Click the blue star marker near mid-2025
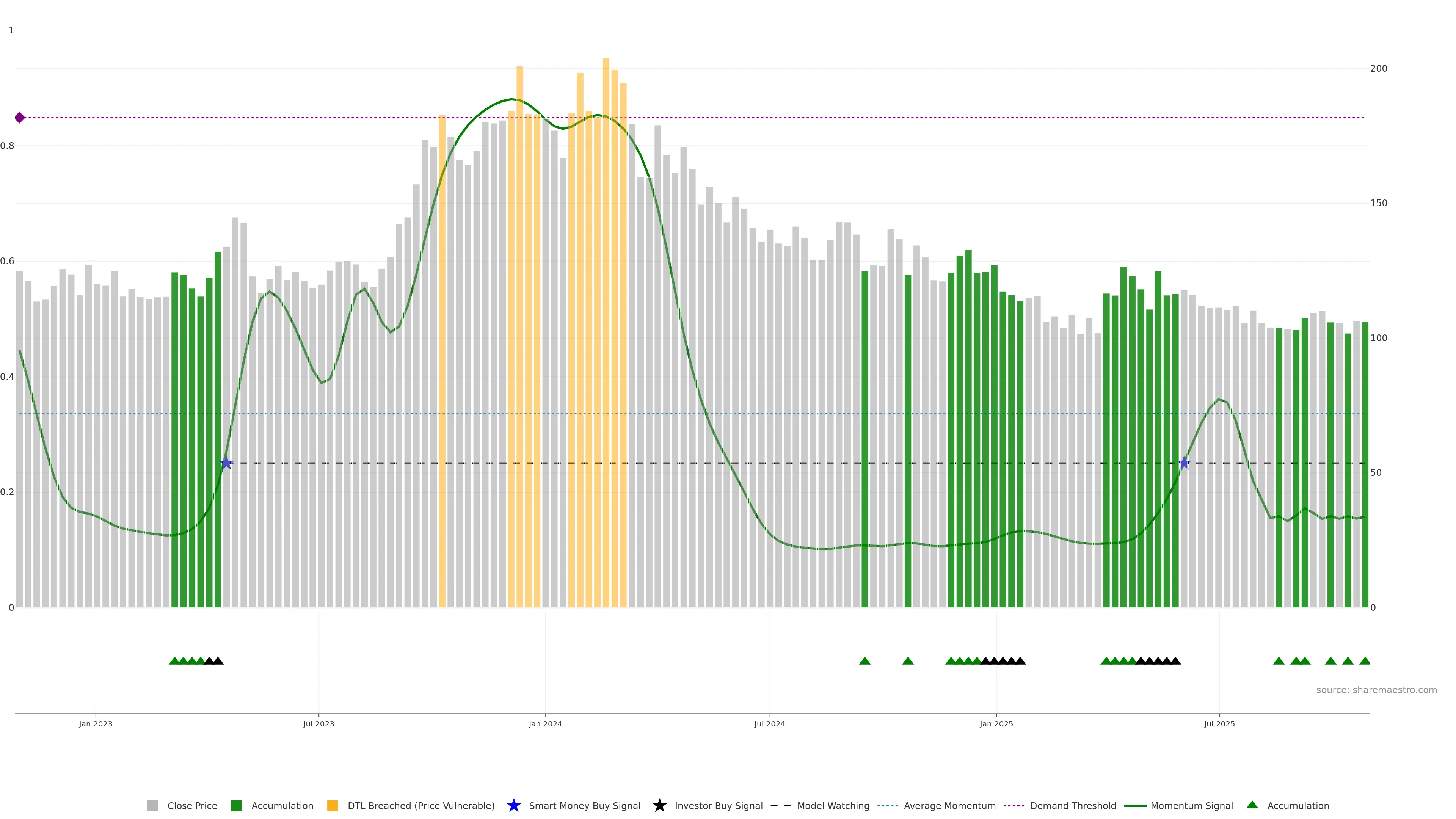1456x819 pixels. (x=1183, y=463)
